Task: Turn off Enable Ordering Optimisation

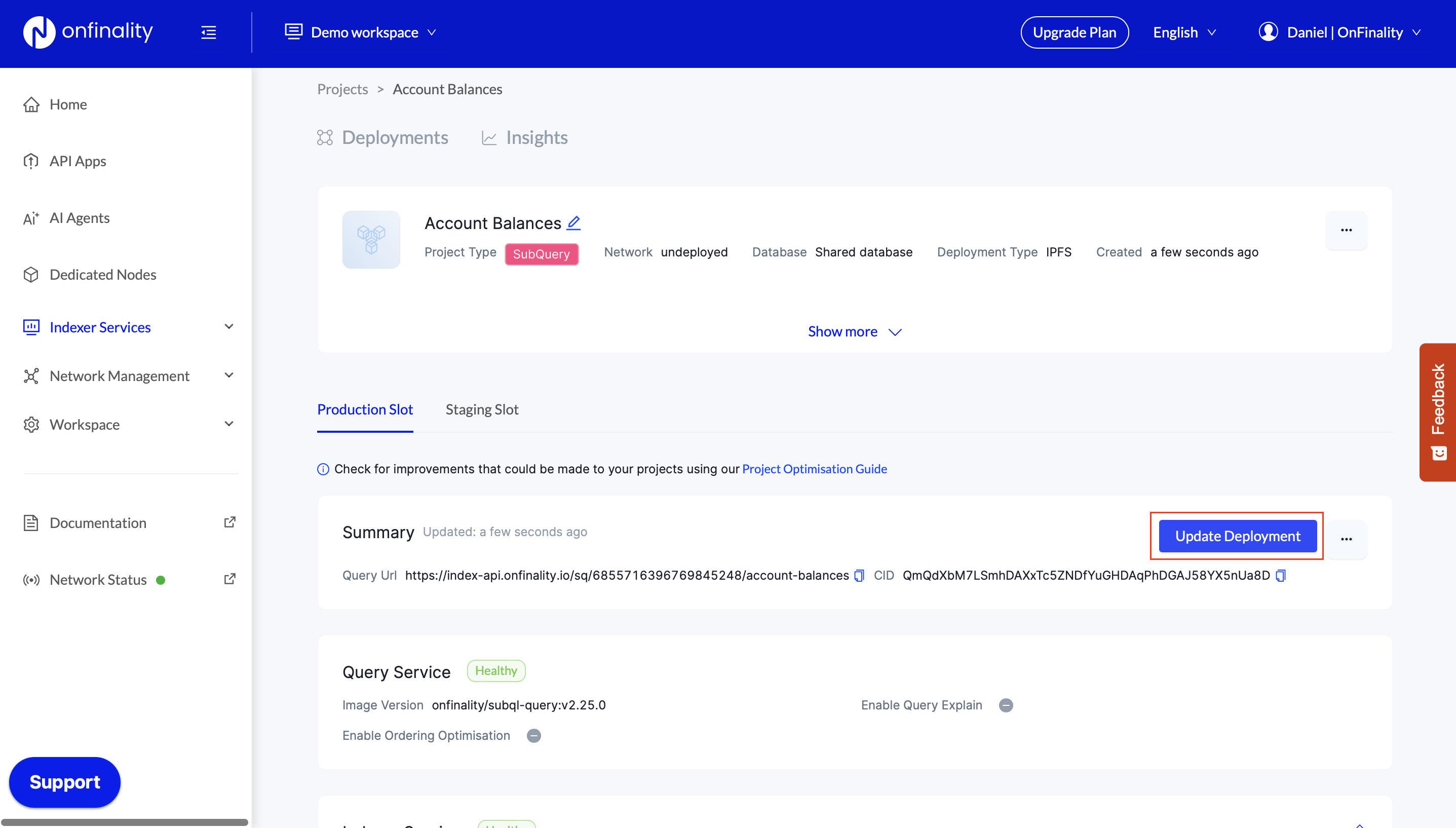Action: 533,735
